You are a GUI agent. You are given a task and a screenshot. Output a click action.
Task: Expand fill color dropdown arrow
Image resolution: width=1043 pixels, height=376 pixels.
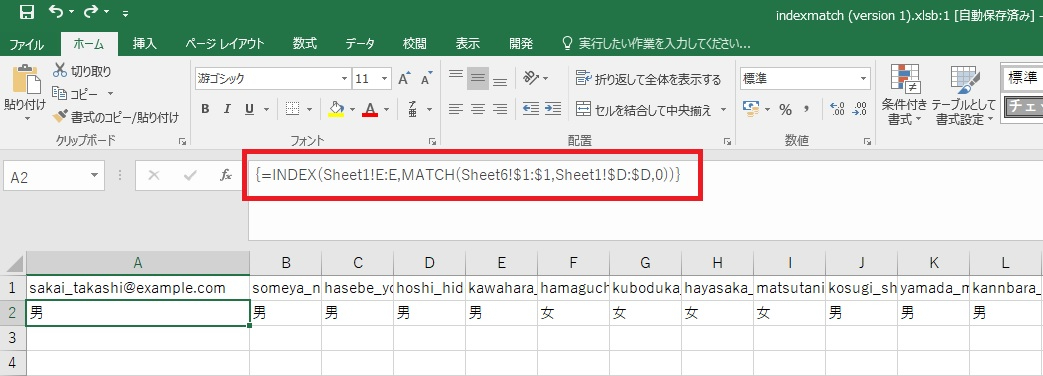click(x=352, y=109)
